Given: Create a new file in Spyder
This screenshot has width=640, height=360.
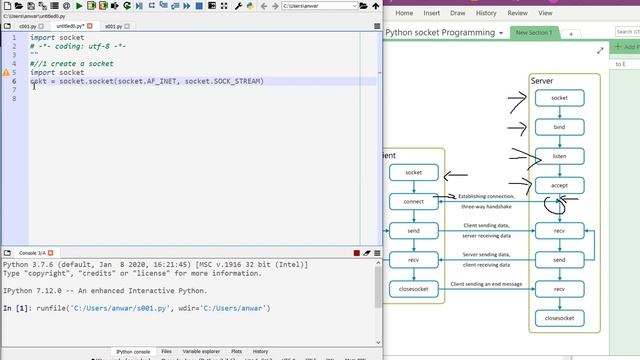Looking at the screenshot, I should pyautogui.click(x=7, y=6).
